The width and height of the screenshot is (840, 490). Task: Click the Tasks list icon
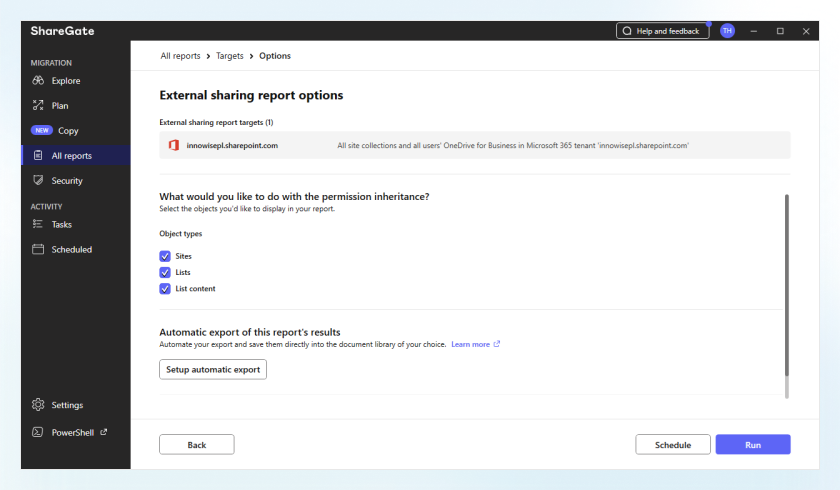click(x=38, y=225)
